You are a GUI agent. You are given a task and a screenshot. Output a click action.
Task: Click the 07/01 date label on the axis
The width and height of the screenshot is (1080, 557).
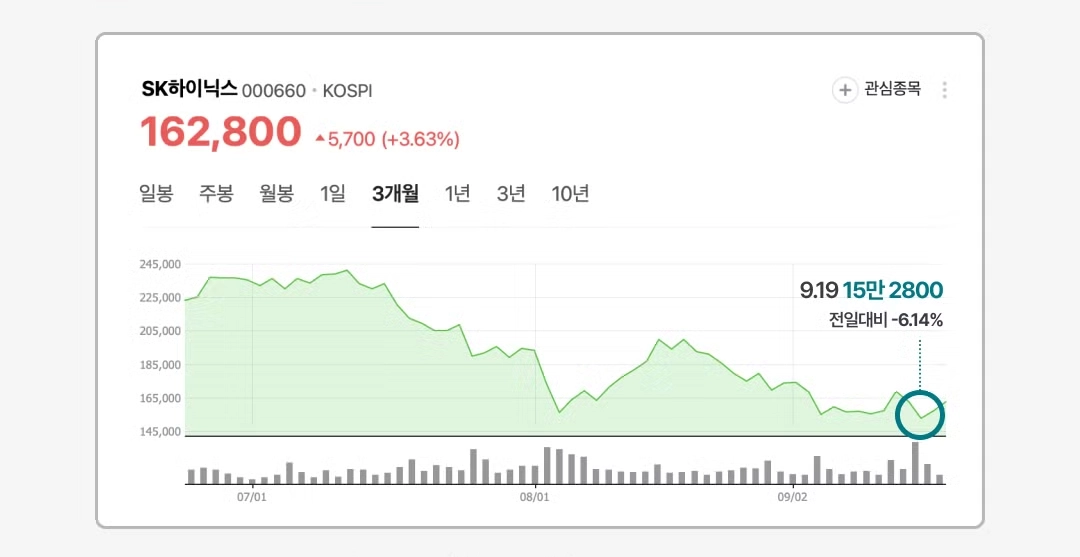click(251, 496)
